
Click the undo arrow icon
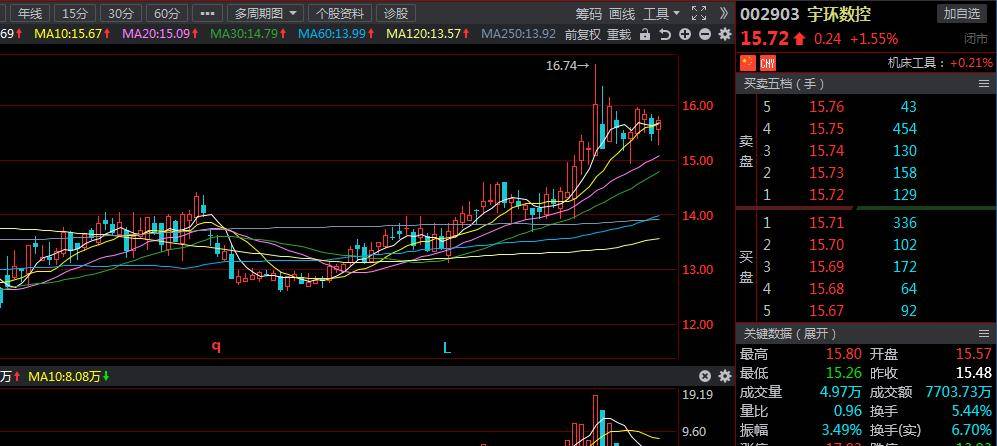tap(665, 35)
